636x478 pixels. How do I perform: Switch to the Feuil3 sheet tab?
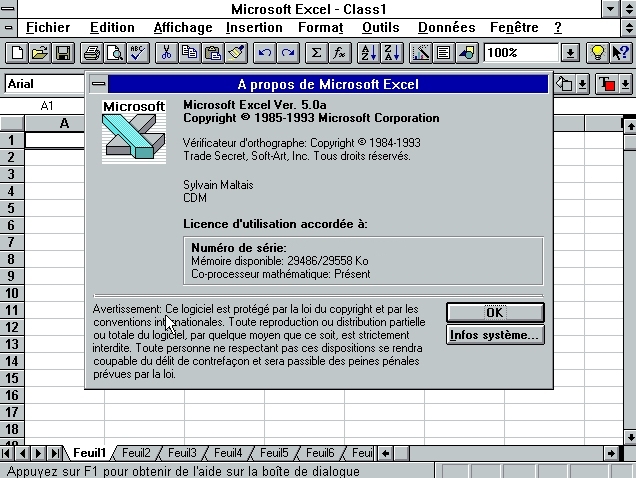point(182,453)
